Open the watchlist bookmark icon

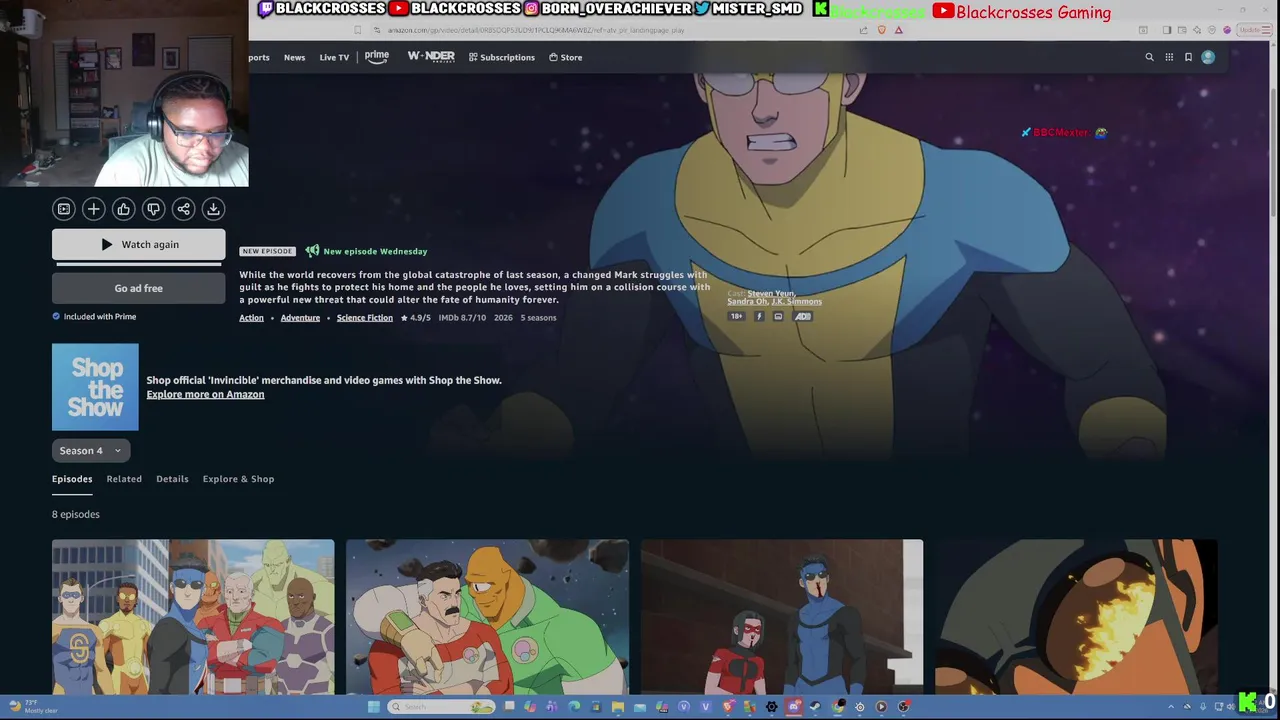tap(1188, 57)
